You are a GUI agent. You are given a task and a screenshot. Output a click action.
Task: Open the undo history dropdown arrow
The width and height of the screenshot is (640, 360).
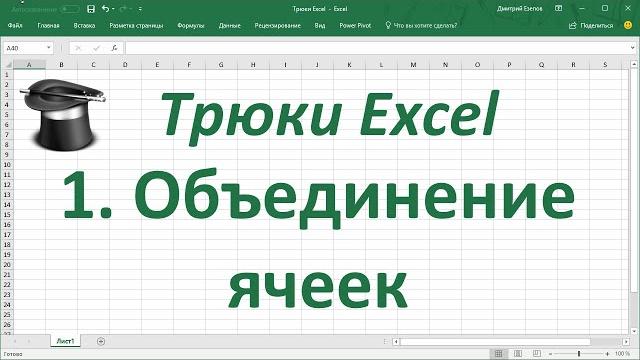point(113,9)
